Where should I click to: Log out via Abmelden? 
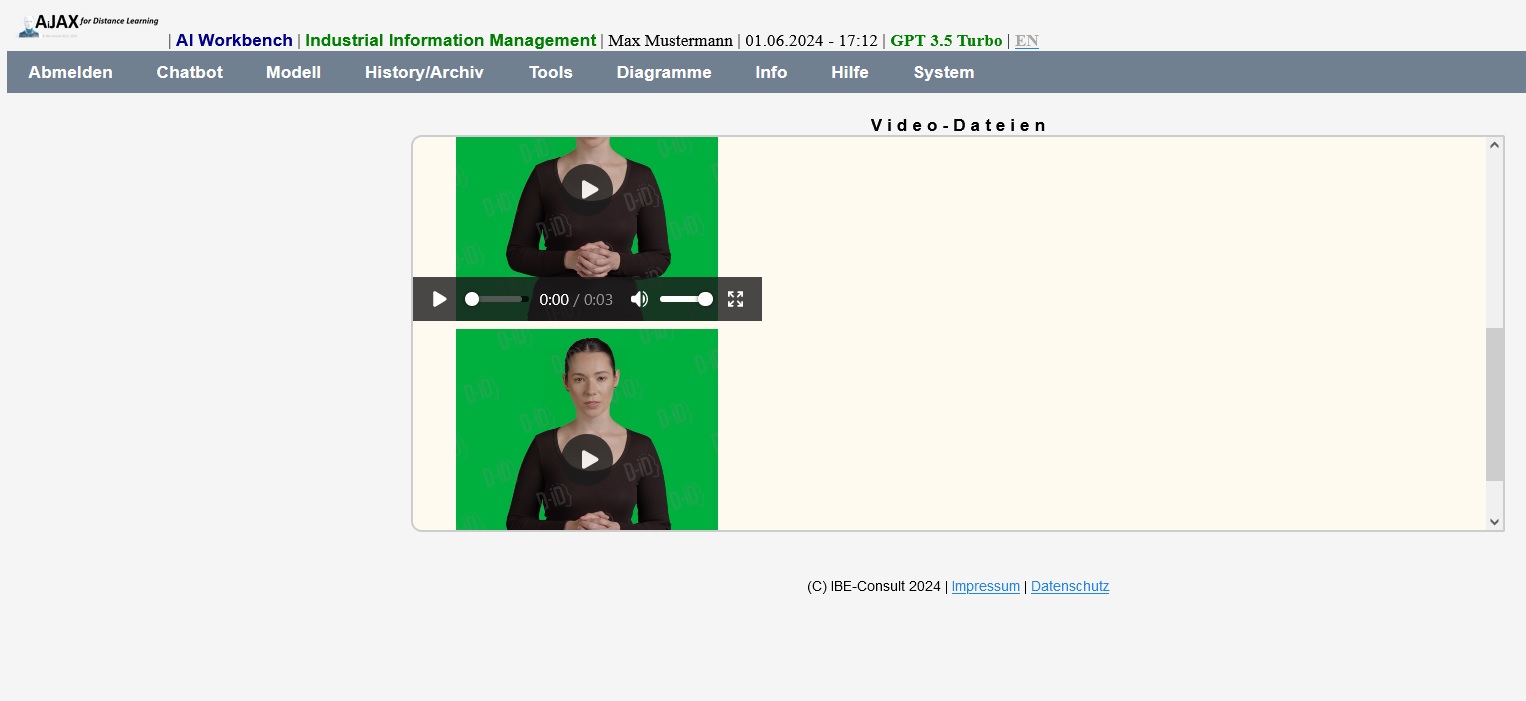coord(70,72)
